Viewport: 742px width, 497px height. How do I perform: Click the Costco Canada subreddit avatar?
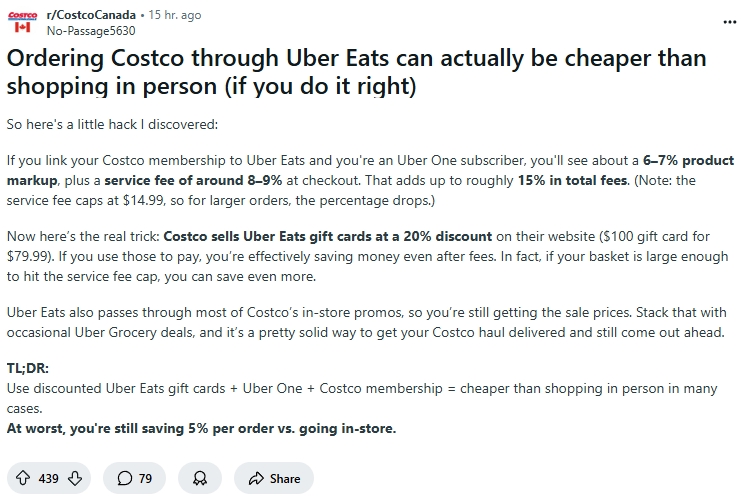tap(22, 22)
